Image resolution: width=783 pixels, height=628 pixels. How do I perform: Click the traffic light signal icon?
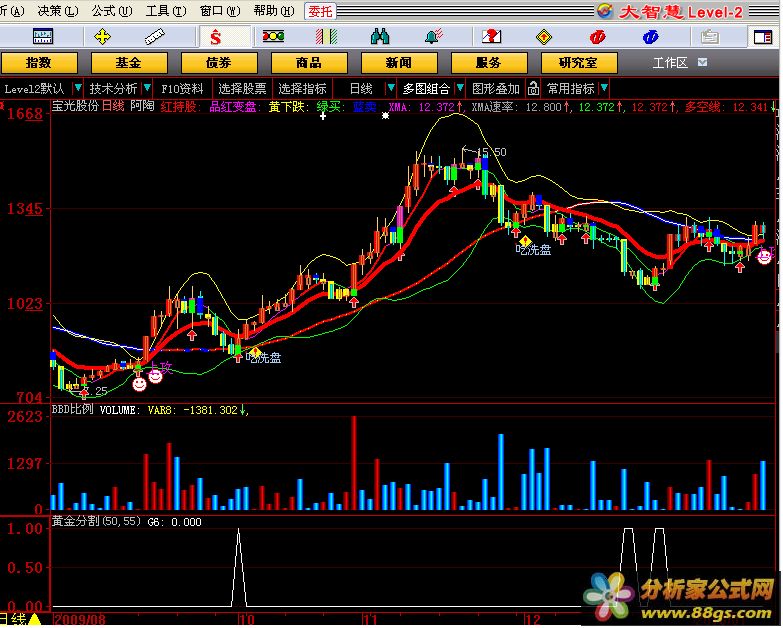[x=273, y=36]
